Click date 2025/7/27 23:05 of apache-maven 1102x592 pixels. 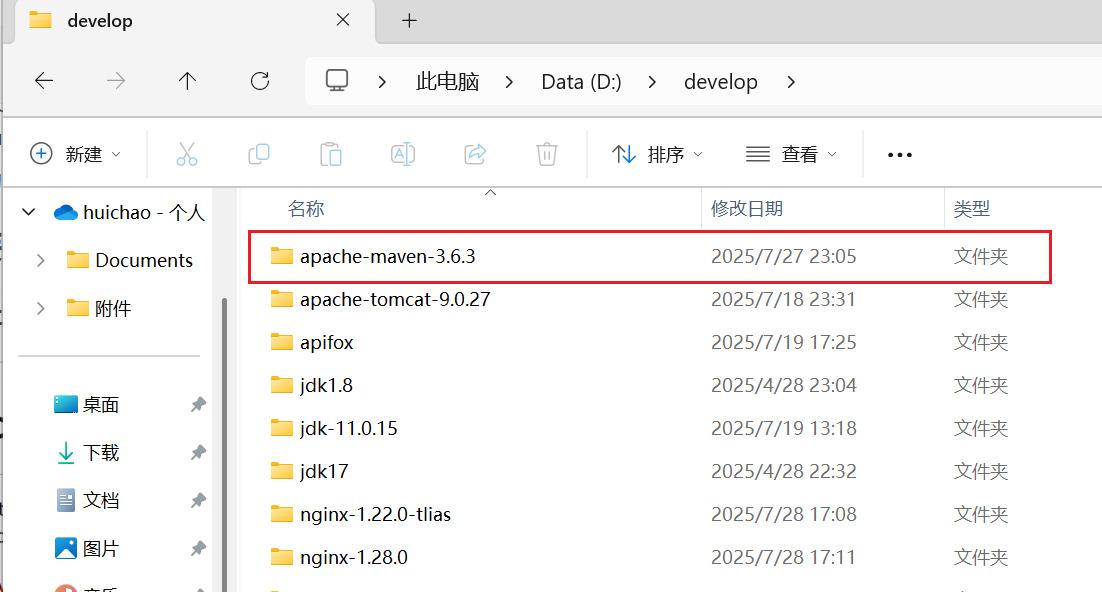click(783, 257)
